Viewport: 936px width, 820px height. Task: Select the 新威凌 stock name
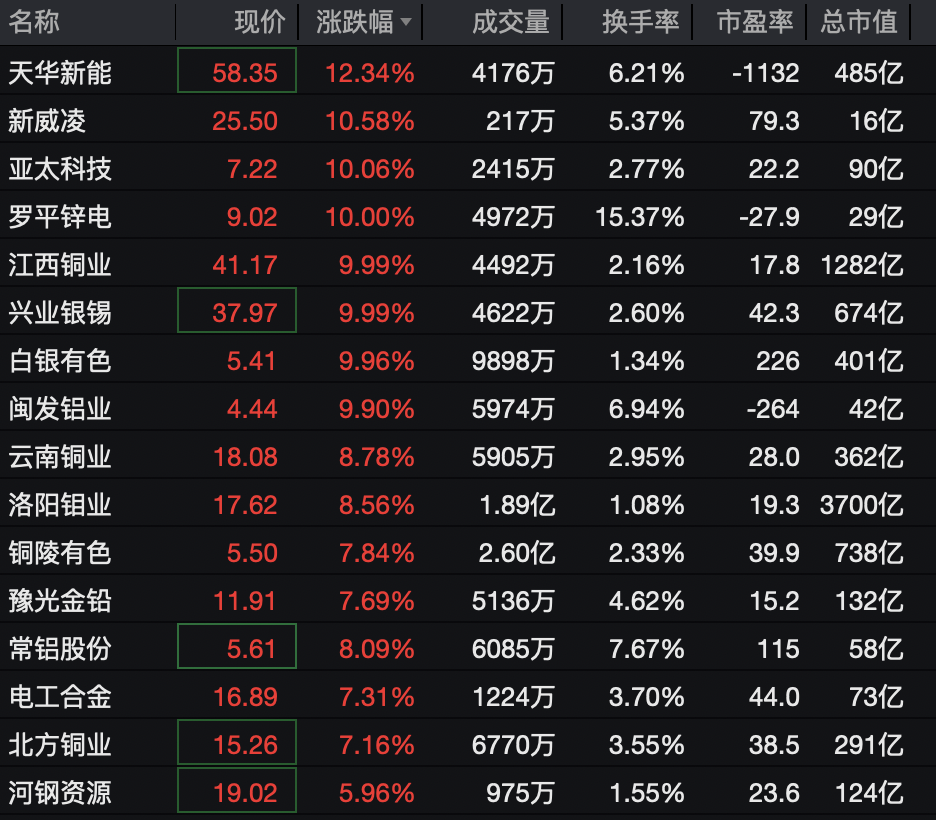[47, 121]
